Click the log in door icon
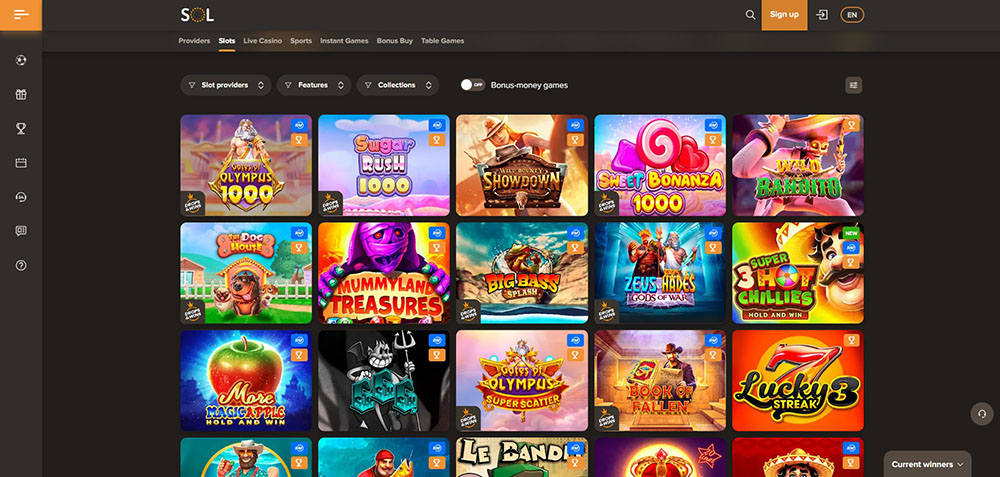The image size is (1000, 477). tap(822, 15)
